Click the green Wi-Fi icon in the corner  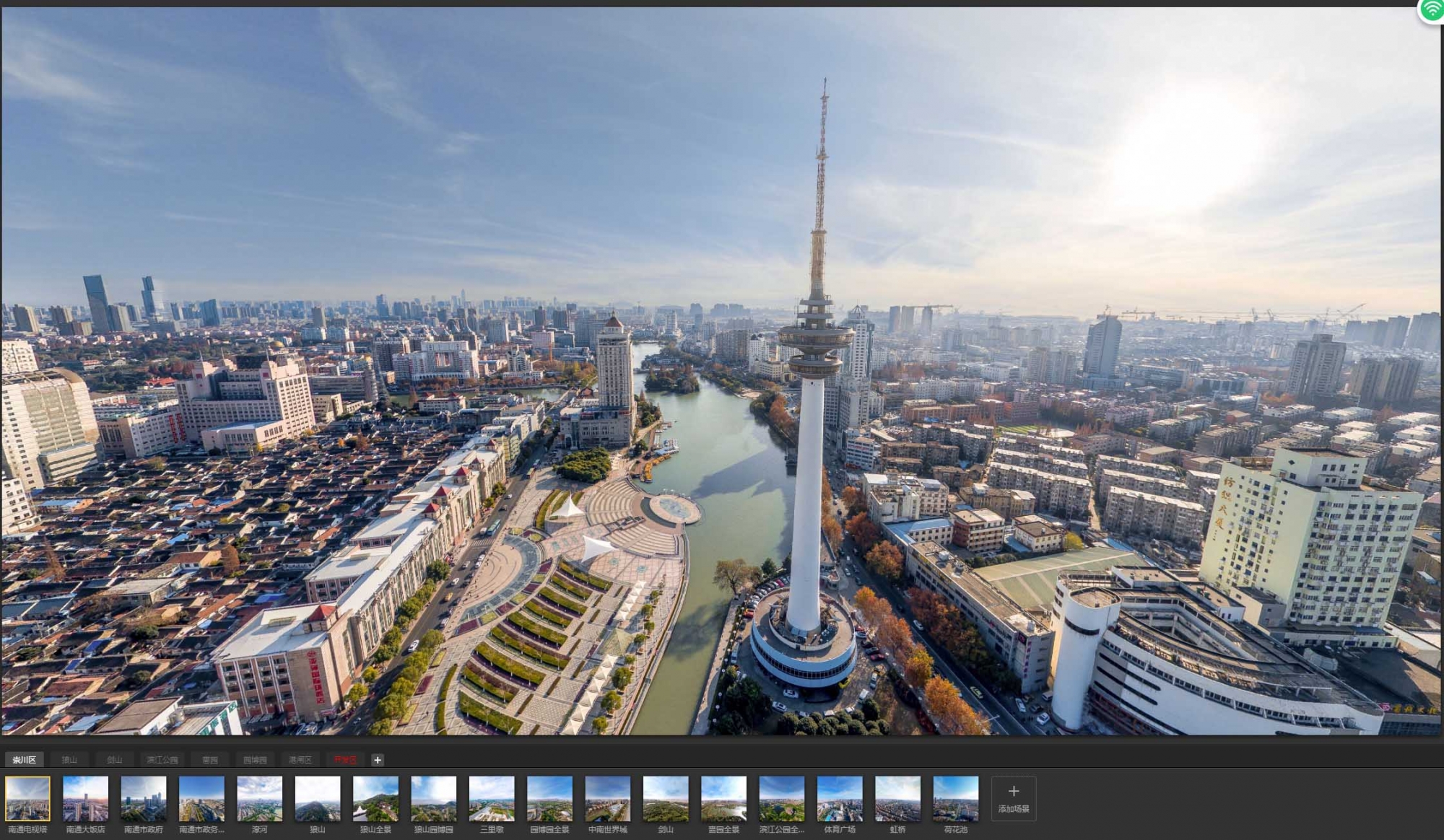click(1432, 10)
